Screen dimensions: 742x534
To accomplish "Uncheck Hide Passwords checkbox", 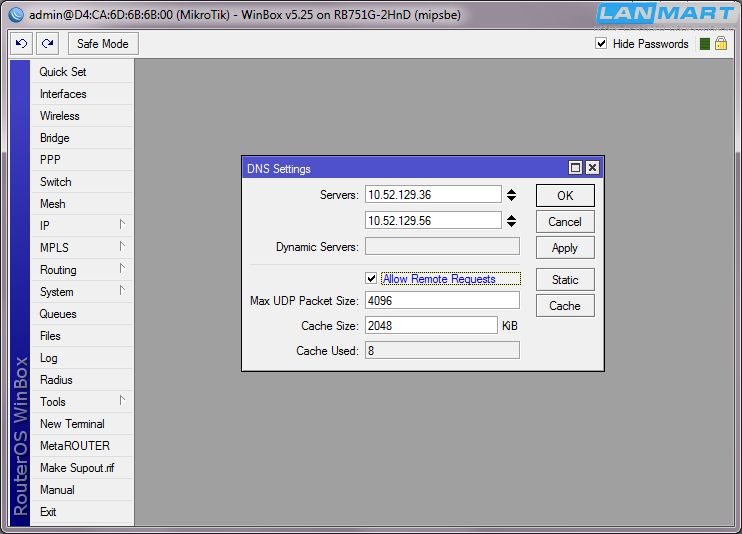I will click(601, 44).
